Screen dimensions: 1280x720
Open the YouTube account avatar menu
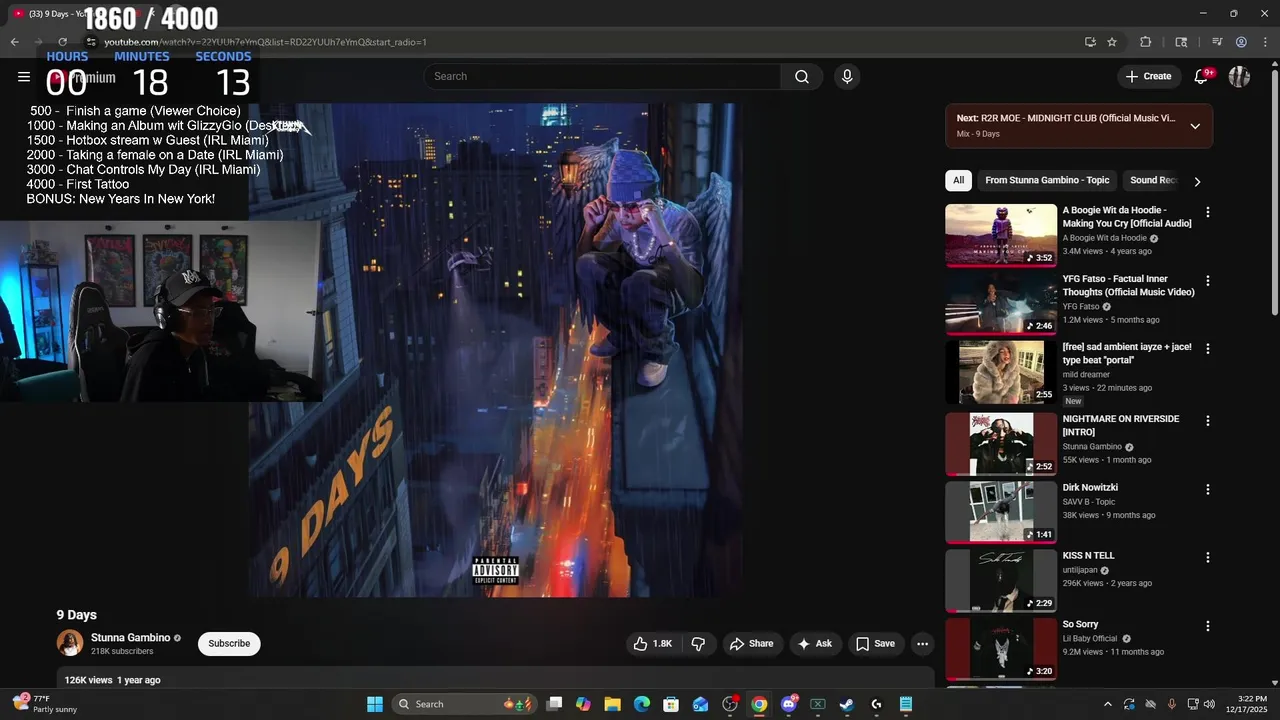pyautogui.click(x=1239, y=76)
